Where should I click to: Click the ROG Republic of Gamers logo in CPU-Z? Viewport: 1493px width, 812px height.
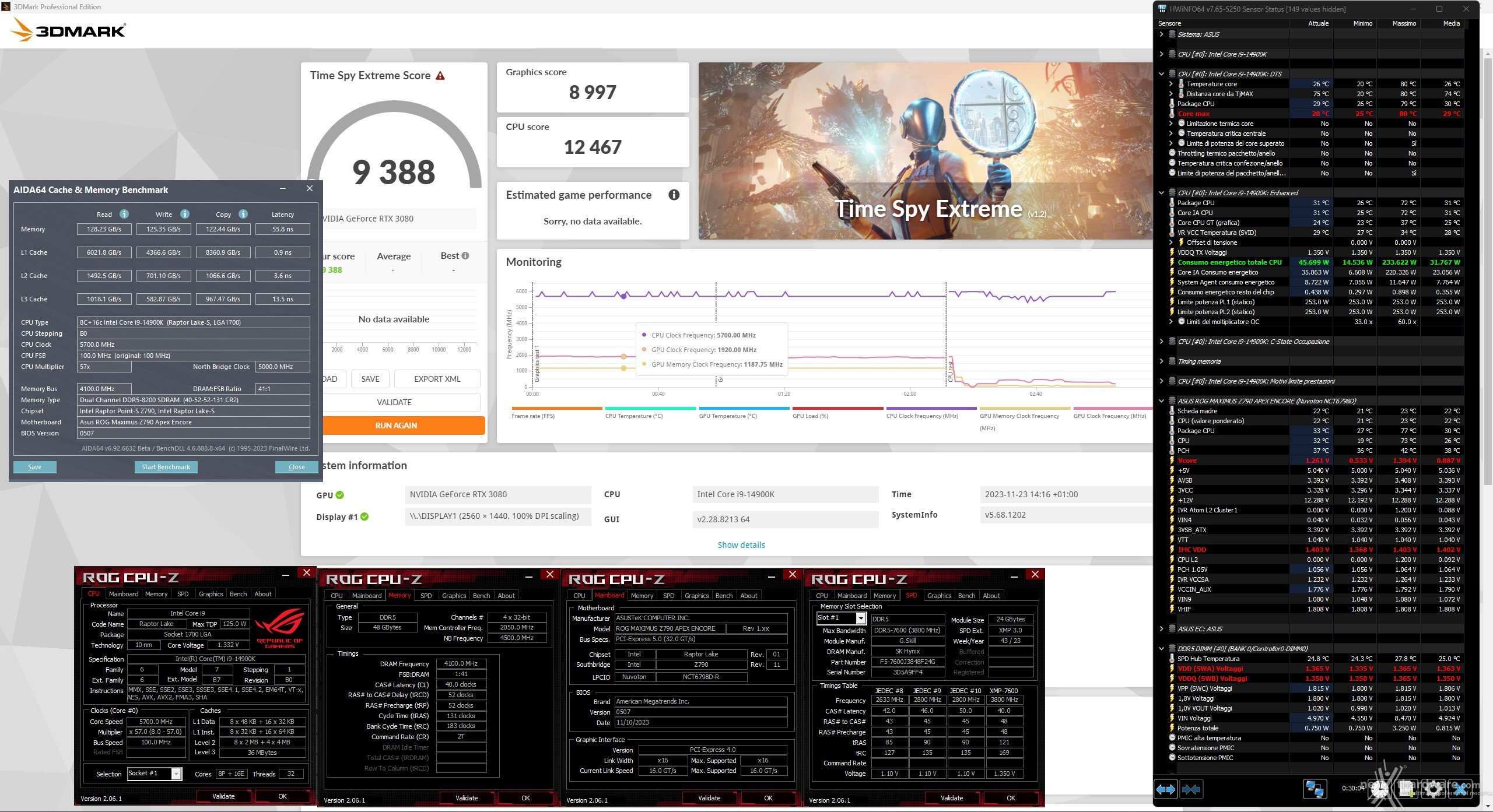click(x=279, y=628)
